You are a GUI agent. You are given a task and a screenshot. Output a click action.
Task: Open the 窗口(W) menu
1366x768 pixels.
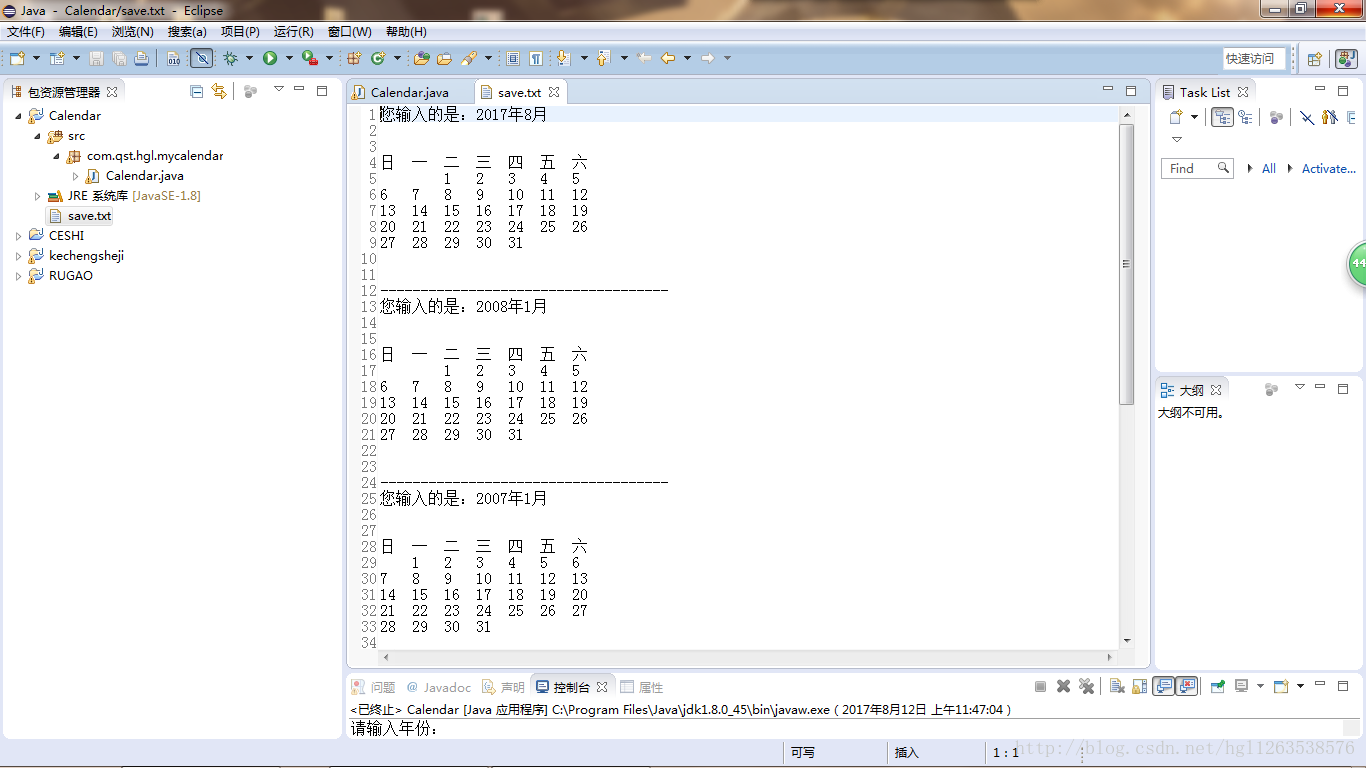(x=349, y=32)
